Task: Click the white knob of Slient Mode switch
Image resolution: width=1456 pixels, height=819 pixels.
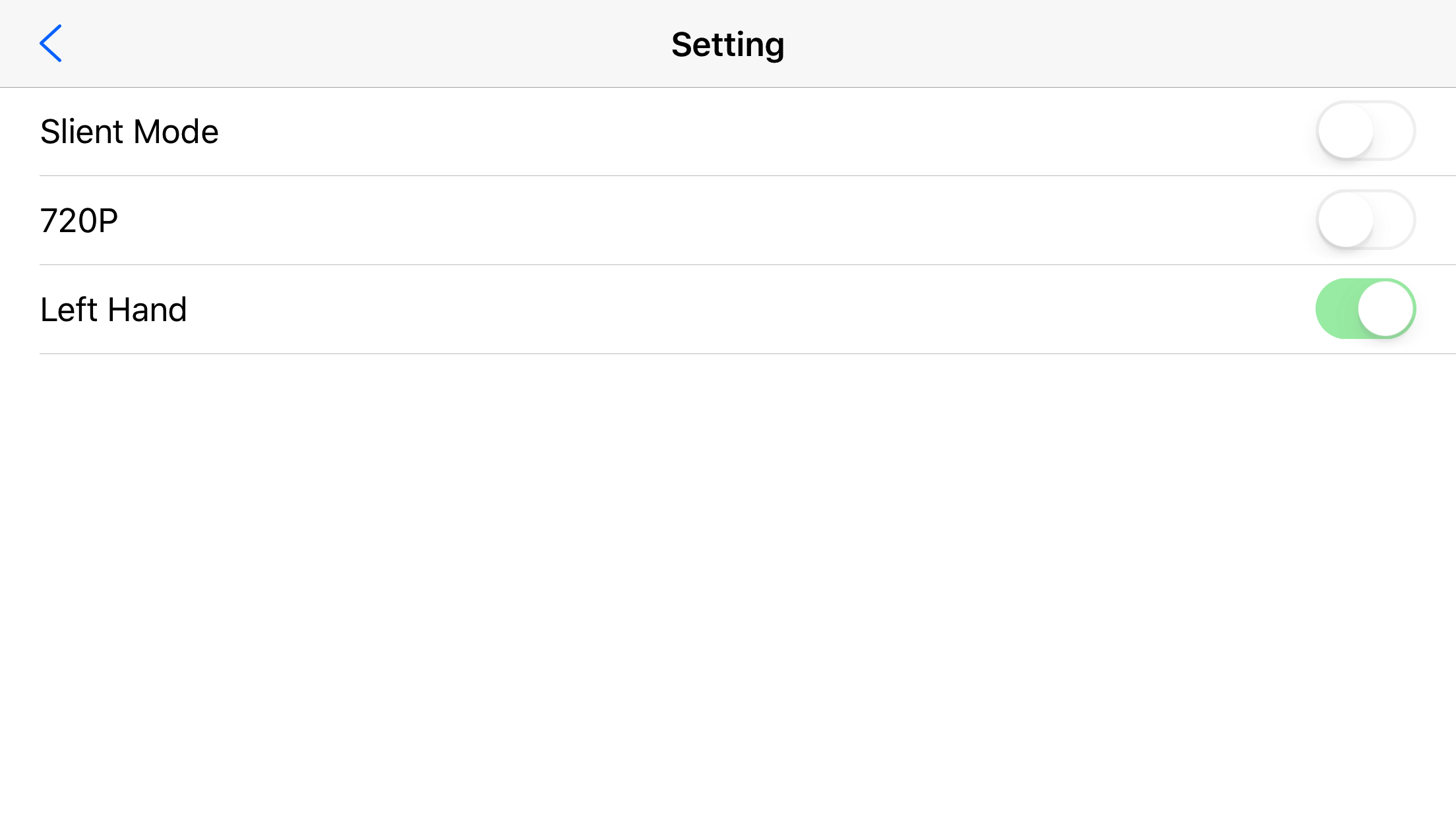Action: coord(1346,131)
